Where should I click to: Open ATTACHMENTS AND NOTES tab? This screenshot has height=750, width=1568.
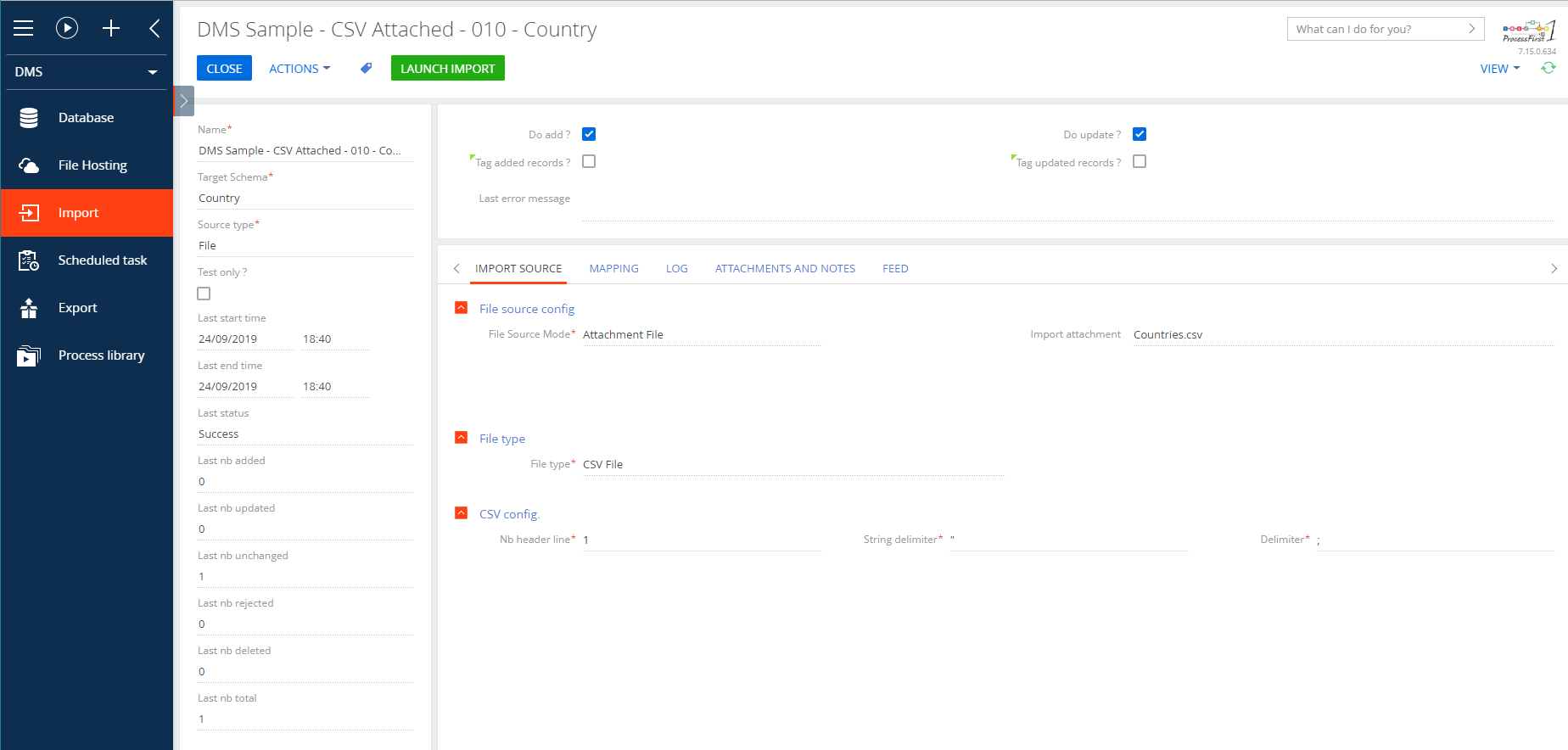click(785, 269)
